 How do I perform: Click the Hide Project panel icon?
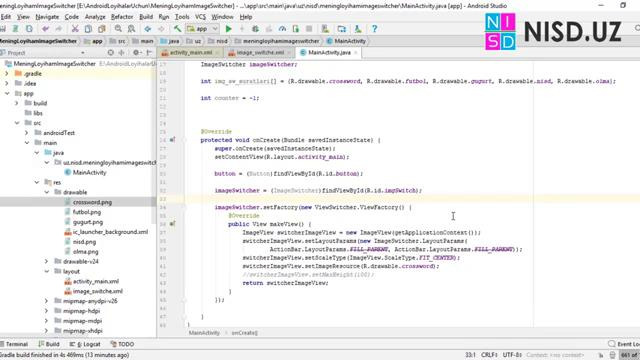[x=149, y=53]
